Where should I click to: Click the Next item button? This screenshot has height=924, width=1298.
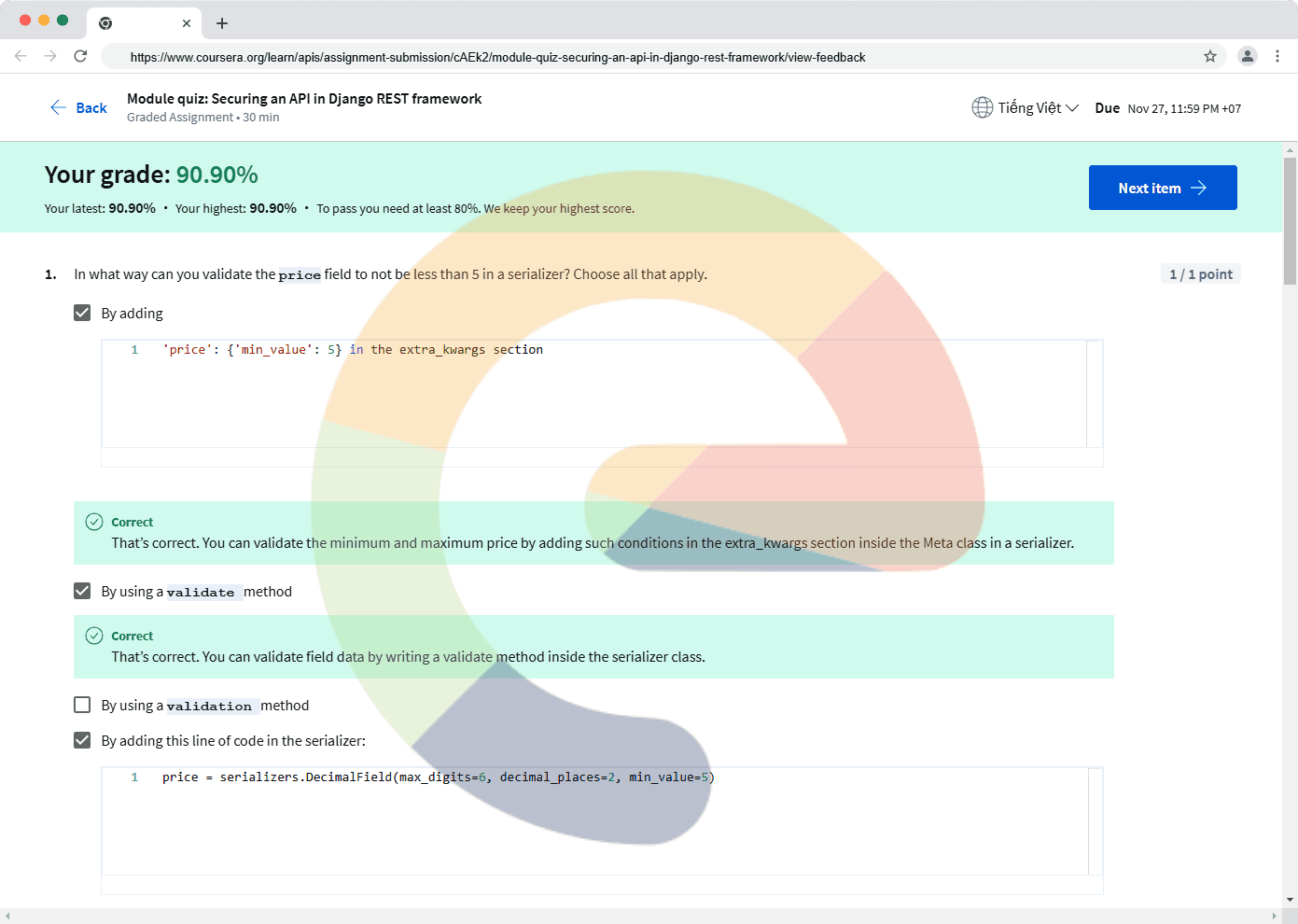coord(1162,188)
